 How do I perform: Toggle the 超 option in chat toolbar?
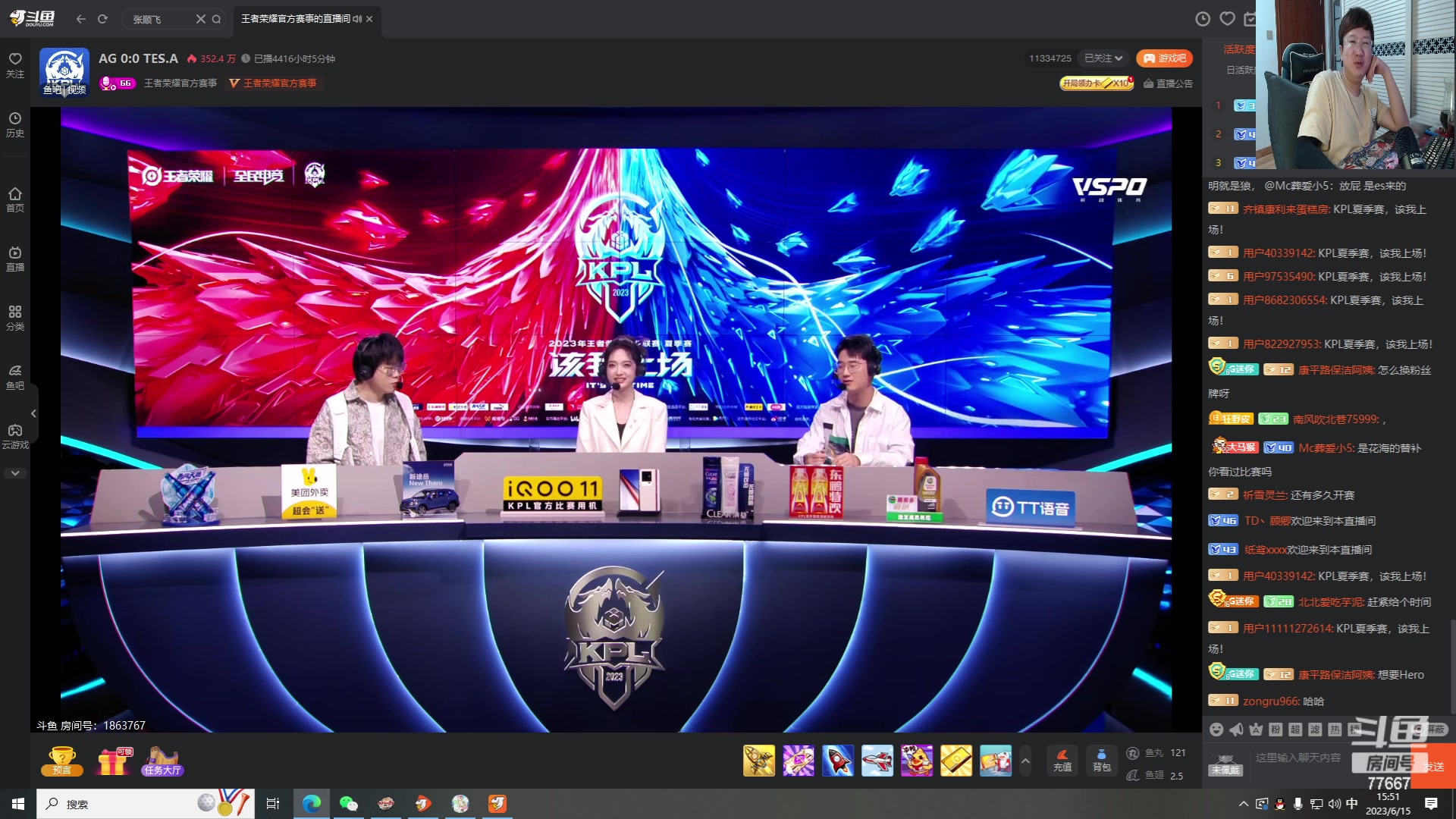click(x=1295, y=730)
